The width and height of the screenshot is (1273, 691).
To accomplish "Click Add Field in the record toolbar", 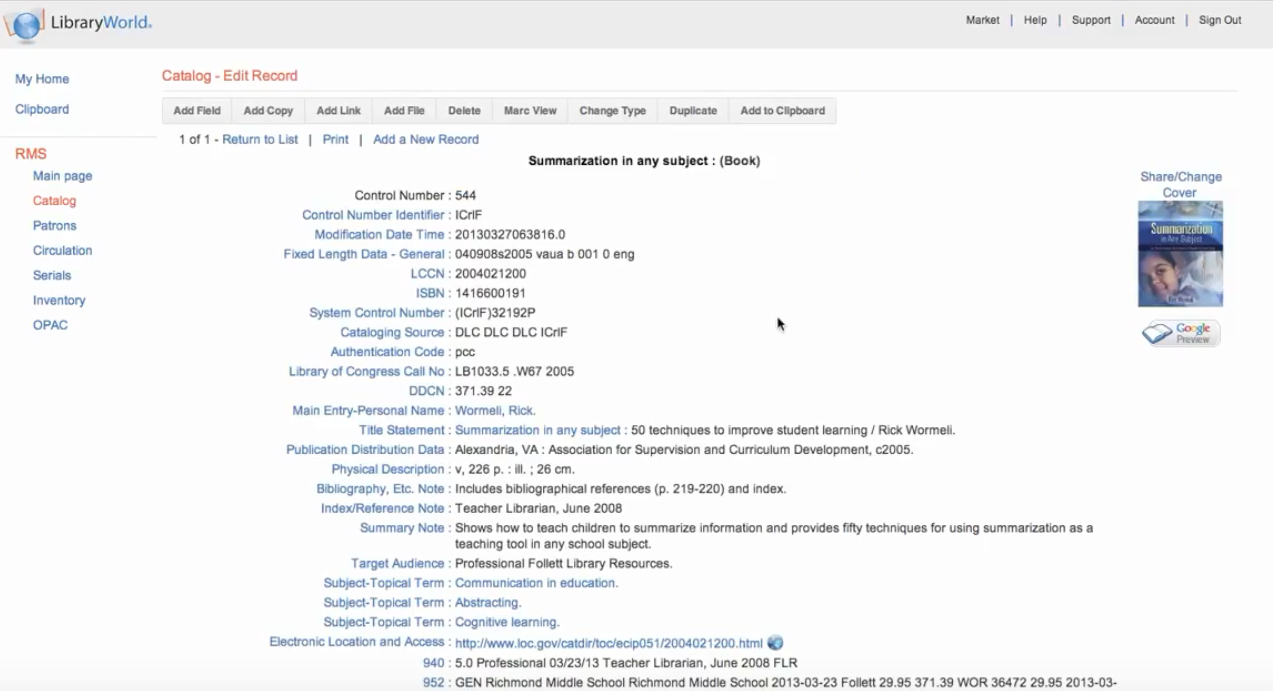I will 196,110.
